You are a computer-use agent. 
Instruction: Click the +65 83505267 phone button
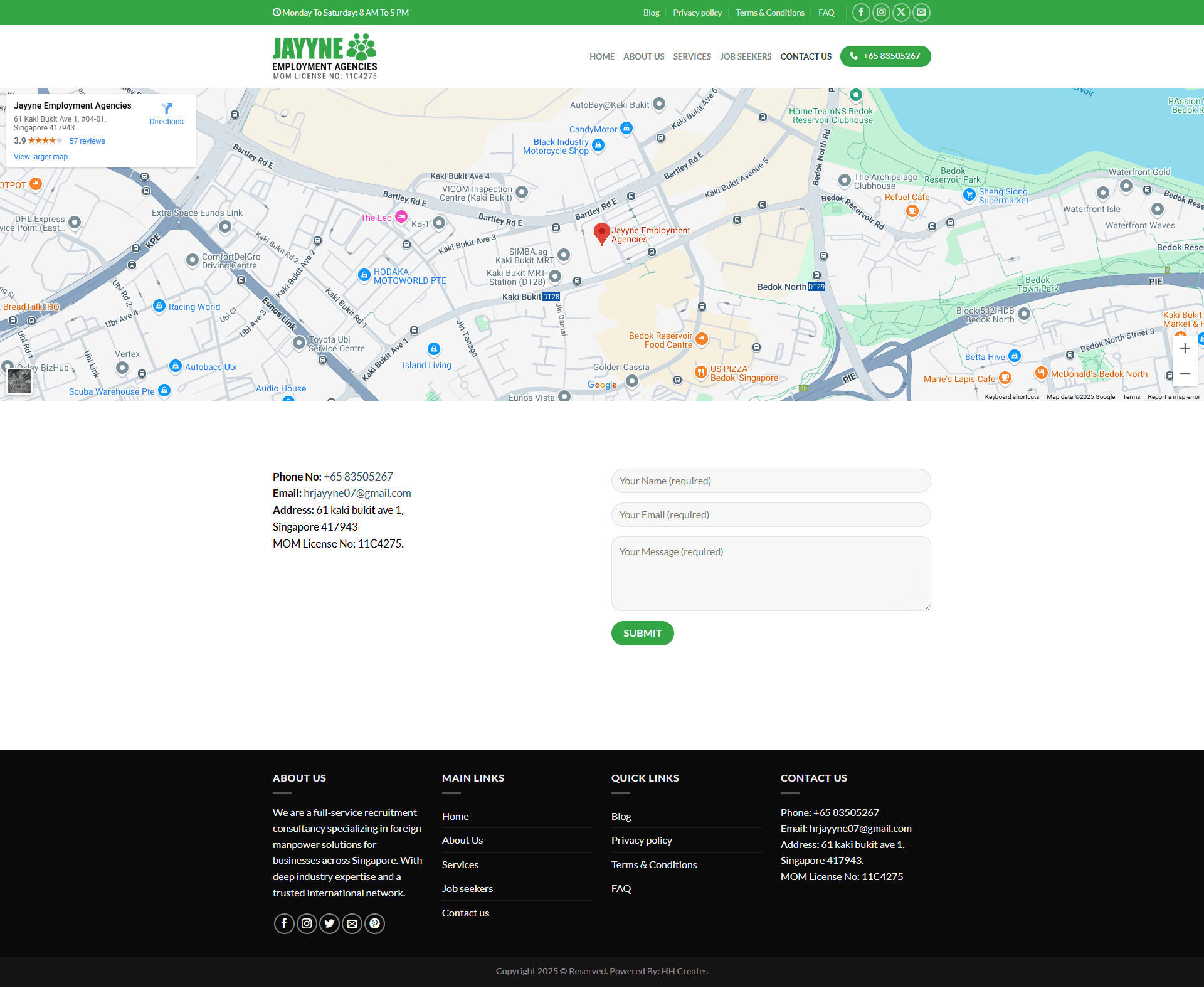885,56
